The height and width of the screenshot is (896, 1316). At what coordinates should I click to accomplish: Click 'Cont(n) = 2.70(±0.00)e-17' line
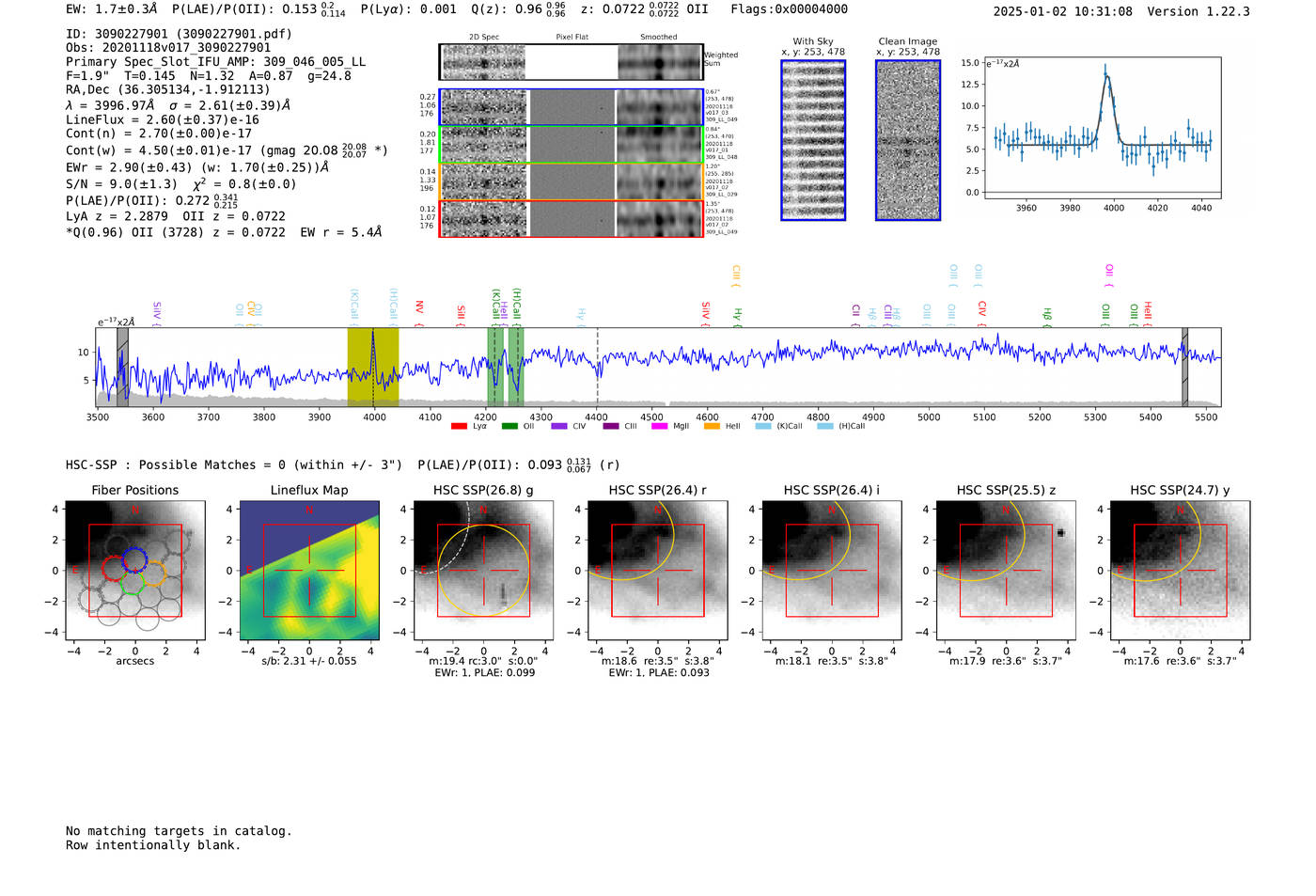click(x=159, y=134)
